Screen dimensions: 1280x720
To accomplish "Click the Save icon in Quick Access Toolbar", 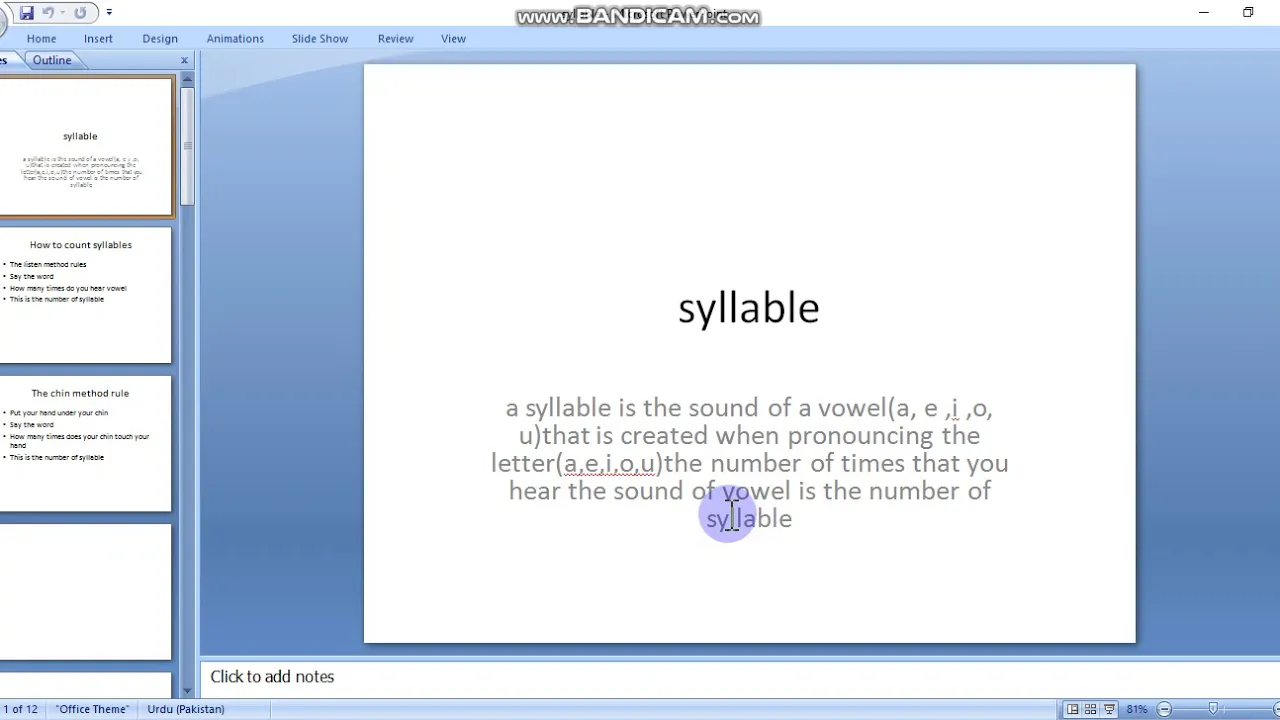I will [x=27, y=13].
